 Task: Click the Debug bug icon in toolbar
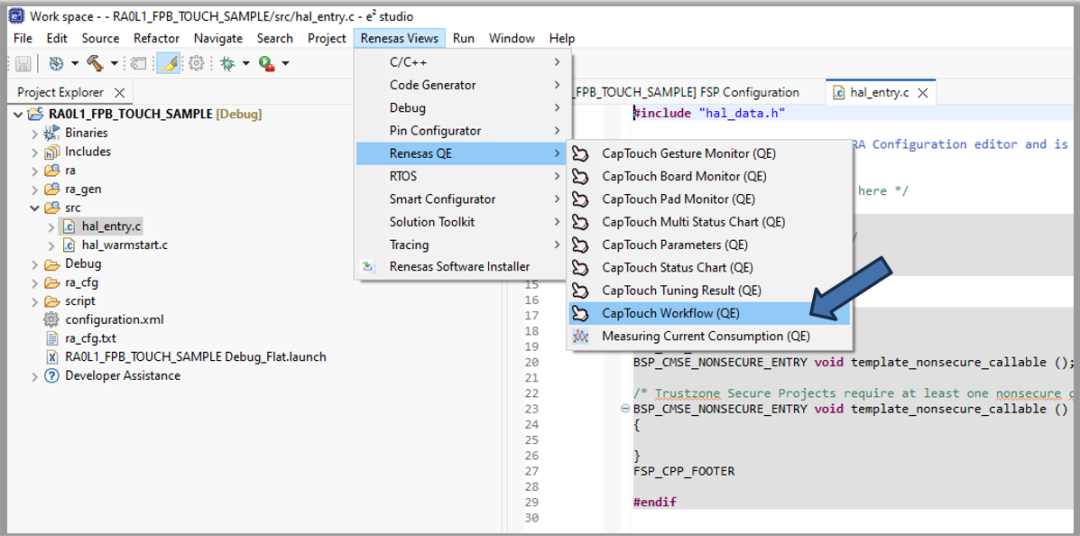click(x=228, y=63)
